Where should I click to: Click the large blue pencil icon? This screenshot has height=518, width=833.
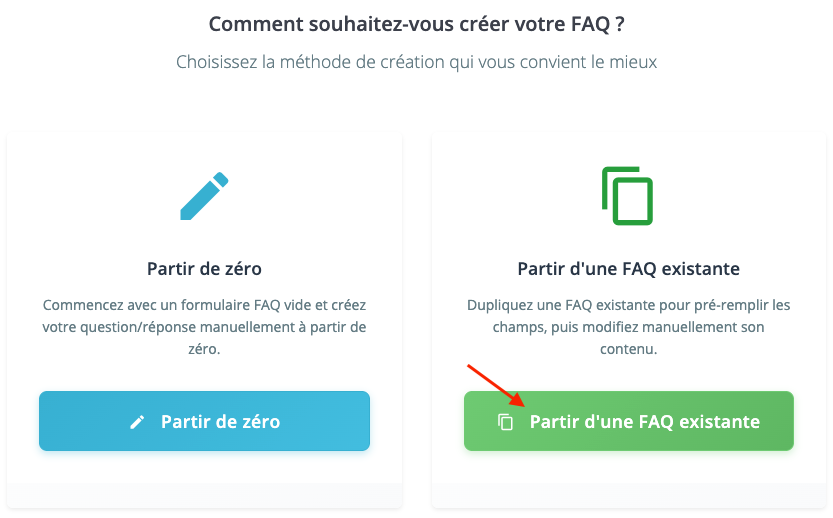tap(204, 197)
